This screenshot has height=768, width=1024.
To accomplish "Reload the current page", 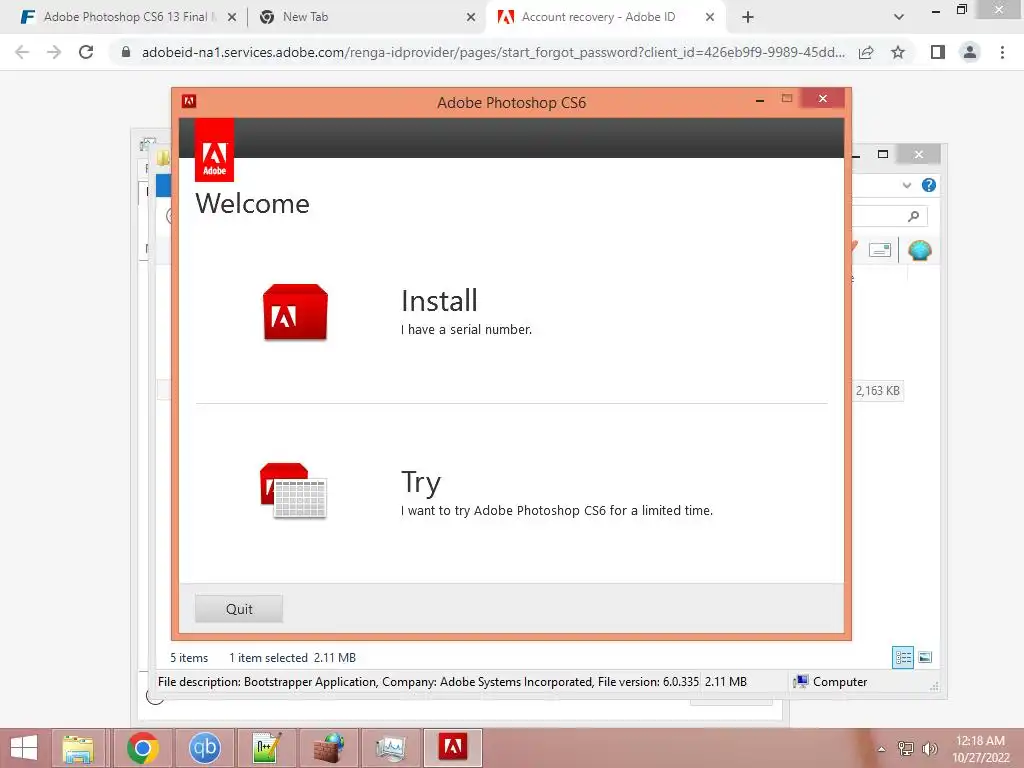I will [x=86, y=52].
